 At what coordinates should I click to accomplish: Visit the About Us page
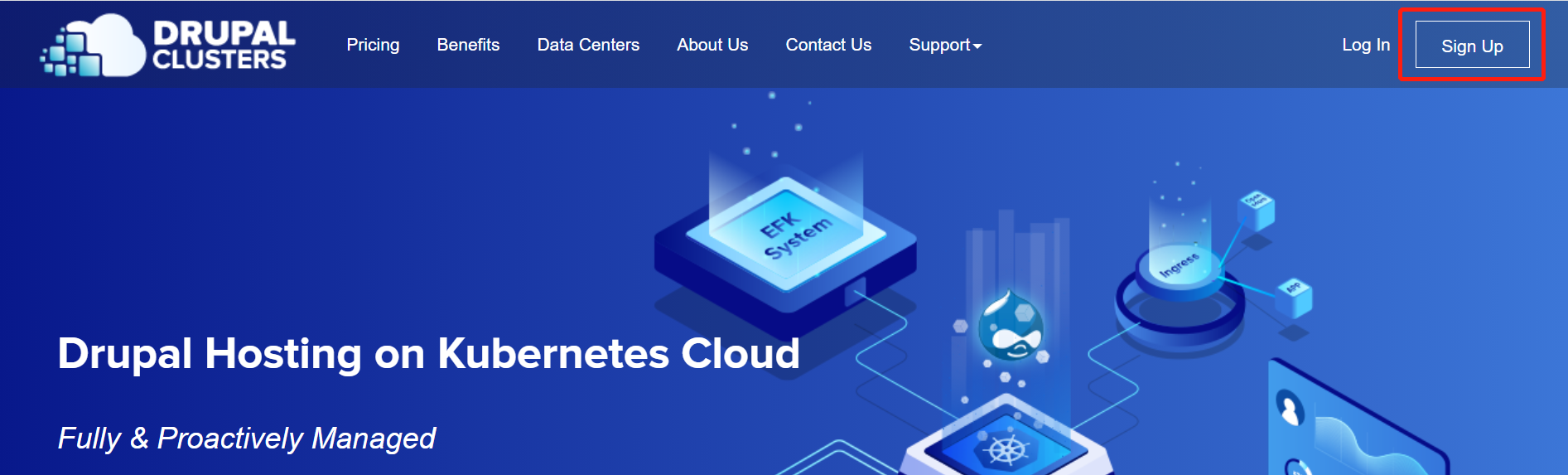tap(712, 45)
